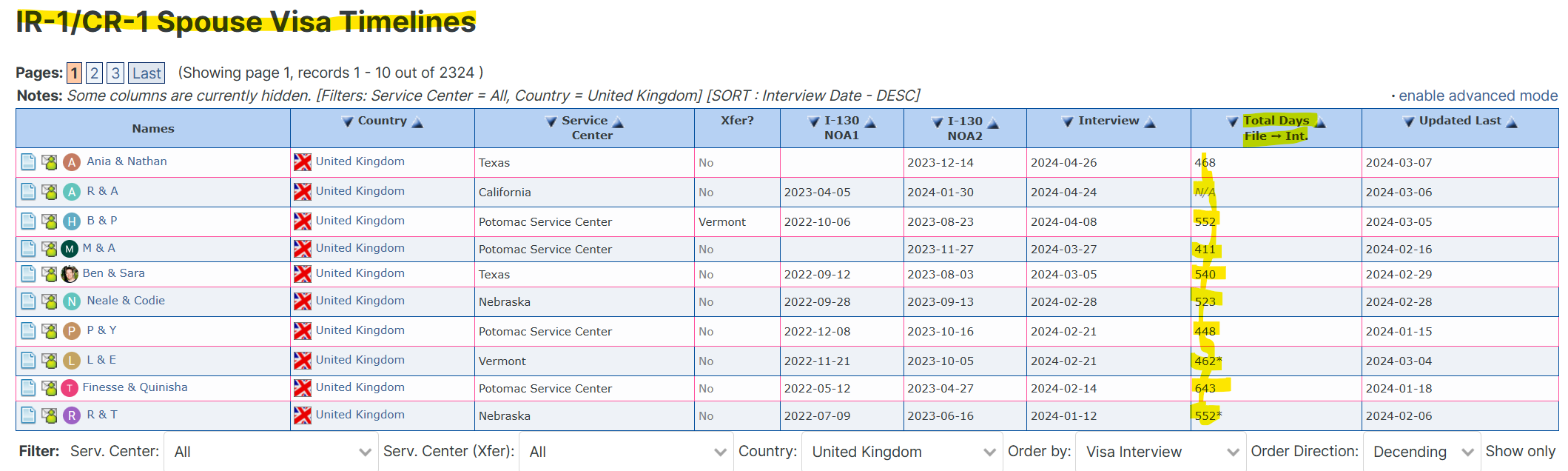Open timeline document icon for Ania & Nathan
The width and height of the screenshot is (1568, 471).
point(28,162)
